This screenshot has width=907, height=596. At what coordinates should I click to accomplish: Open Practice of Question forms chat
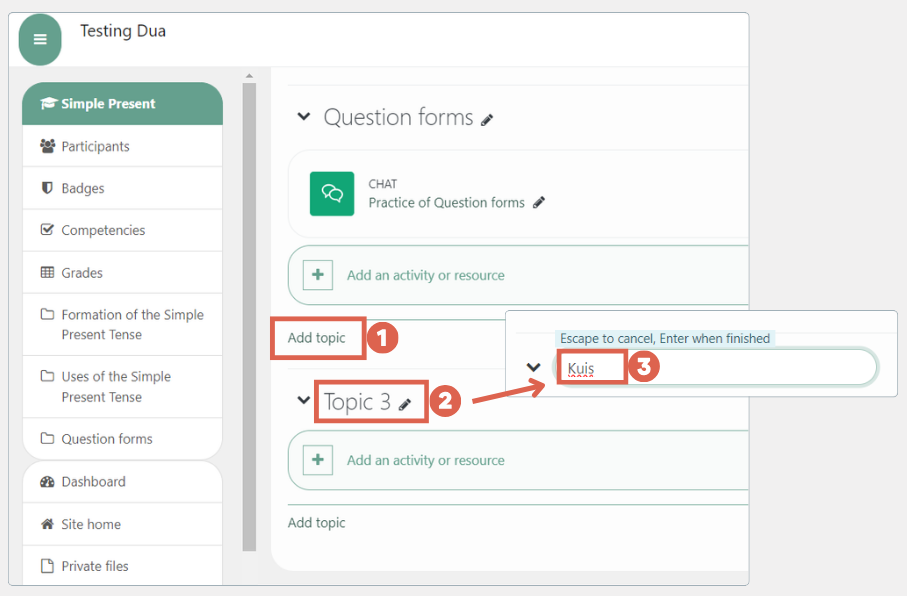pyautogui.click(x=446, y=203)
